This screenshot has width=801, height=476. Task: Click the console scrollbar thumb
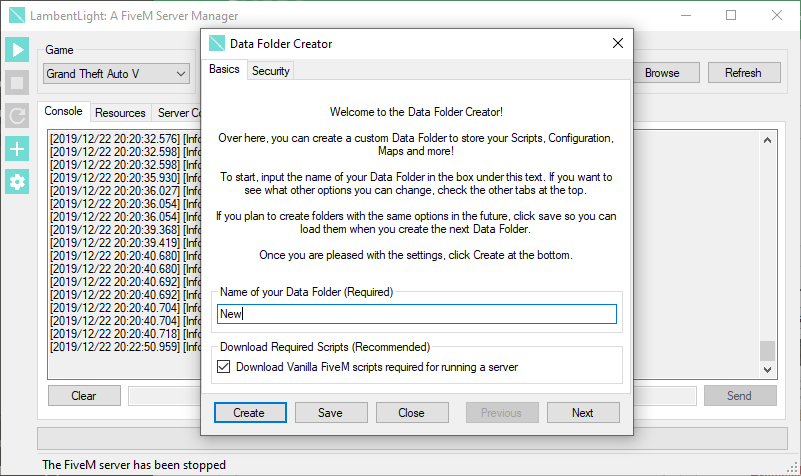click(x=767, y=351)
